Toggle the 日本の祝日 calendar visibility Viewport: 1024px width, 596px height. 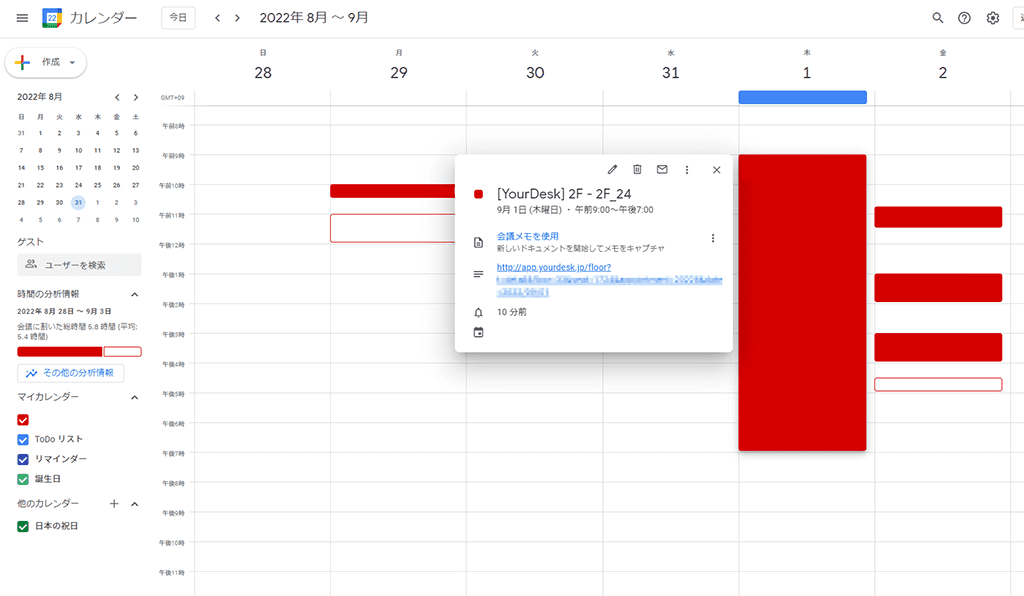22,525
